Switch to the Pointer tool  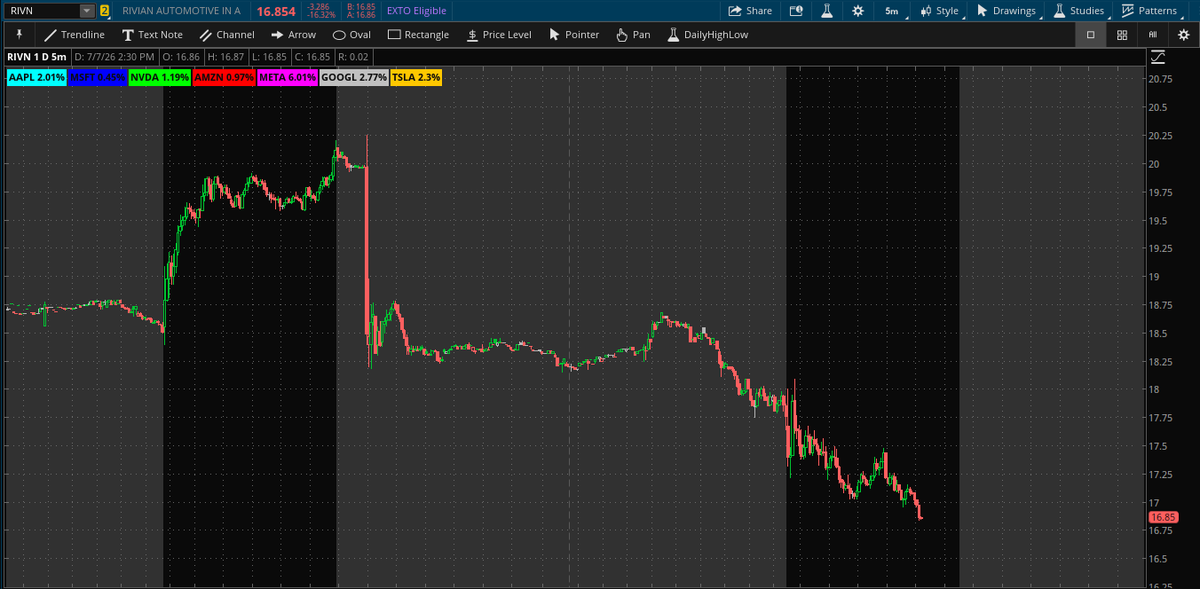(574, 34)
